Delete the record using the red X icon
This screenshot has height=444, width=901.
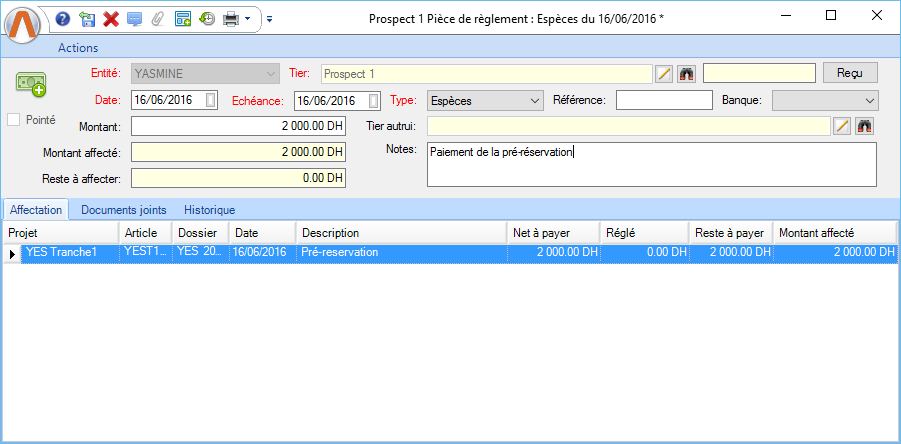pyautogui.click(x=111, y=18)
